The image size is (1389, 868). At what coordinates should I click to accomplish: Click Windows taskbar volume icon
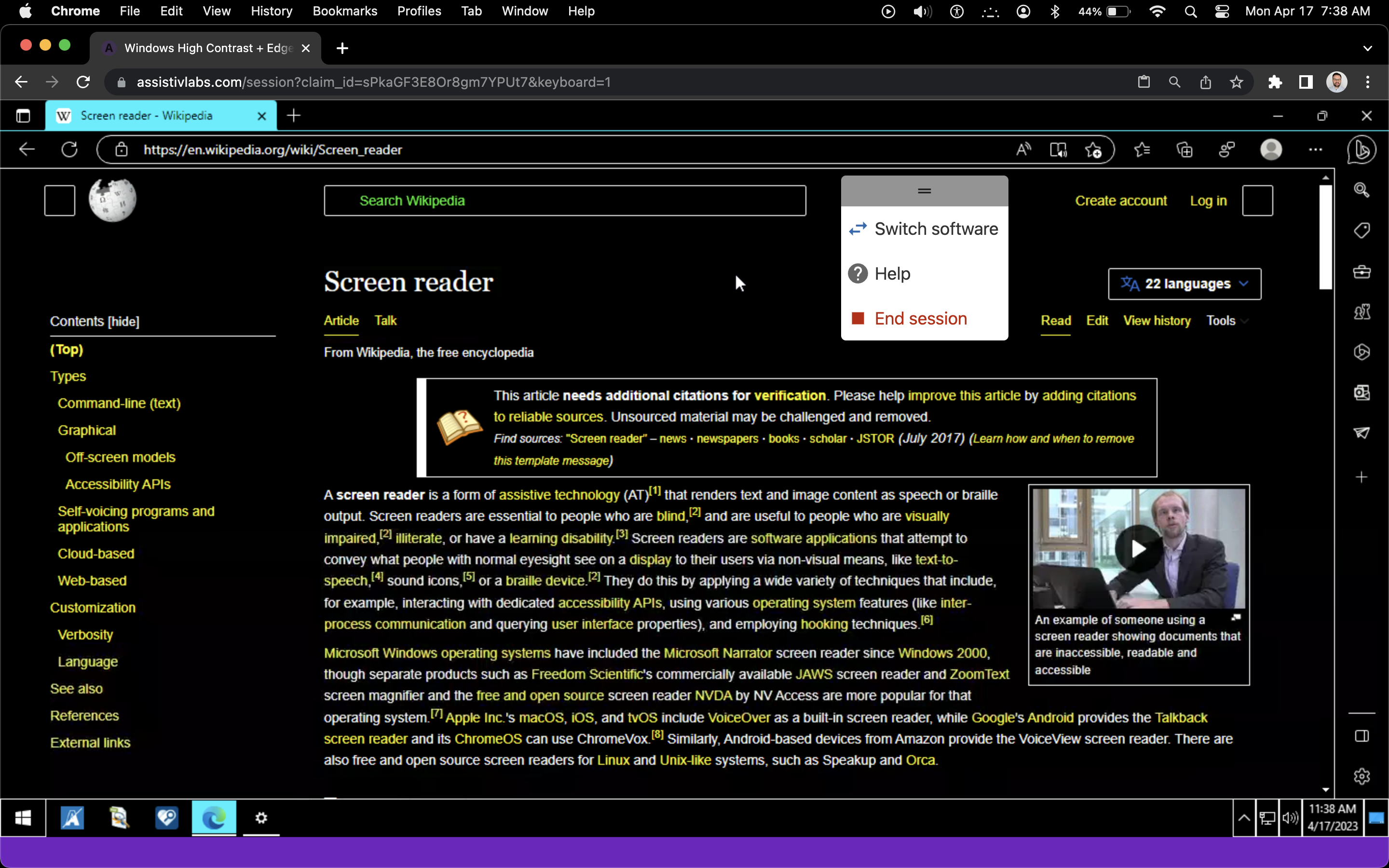1290,818
